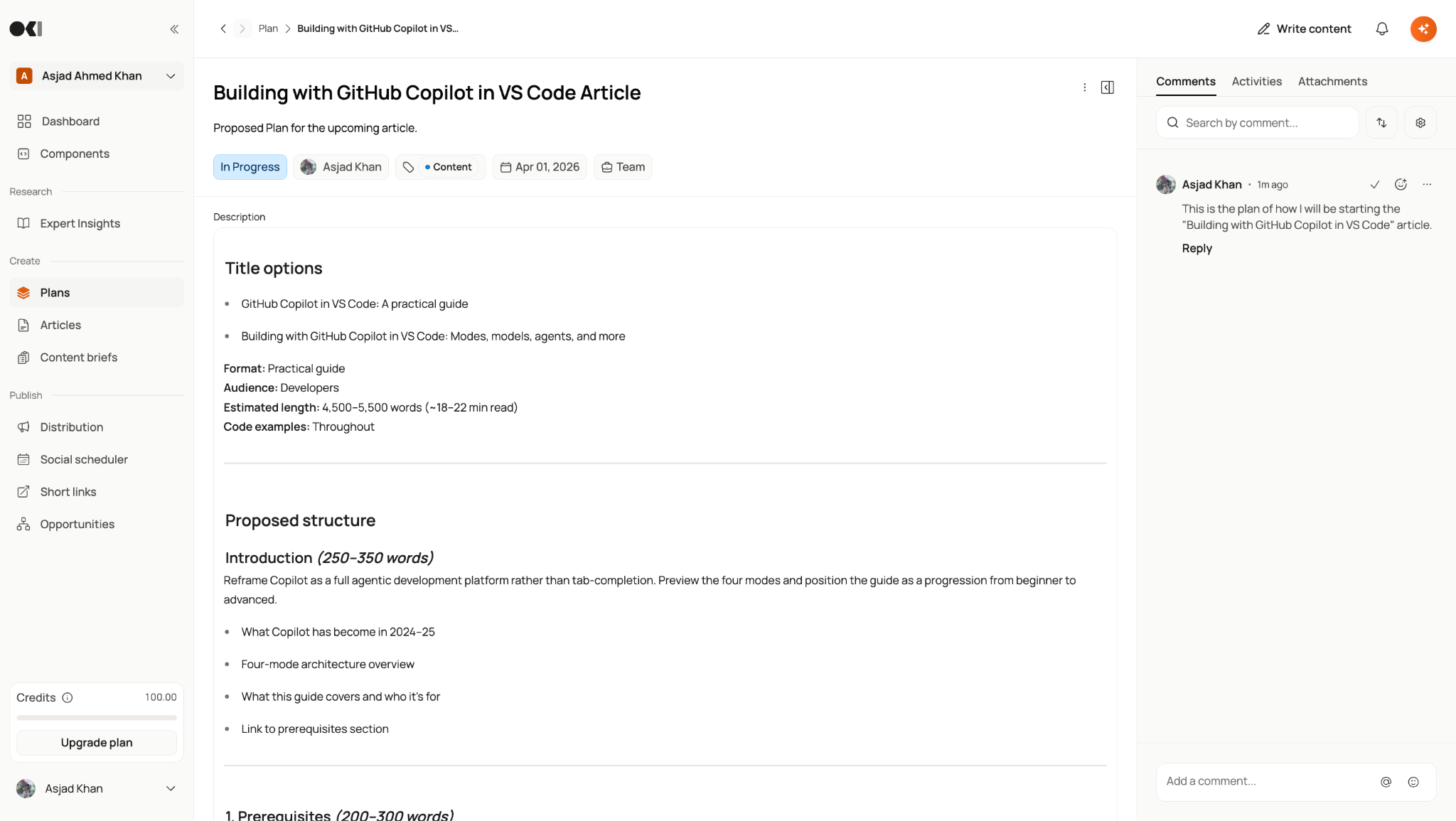Reply to Asjad Khan's comment
This screenshot has height=821, width=1456.
click(x=1197, y=248)
